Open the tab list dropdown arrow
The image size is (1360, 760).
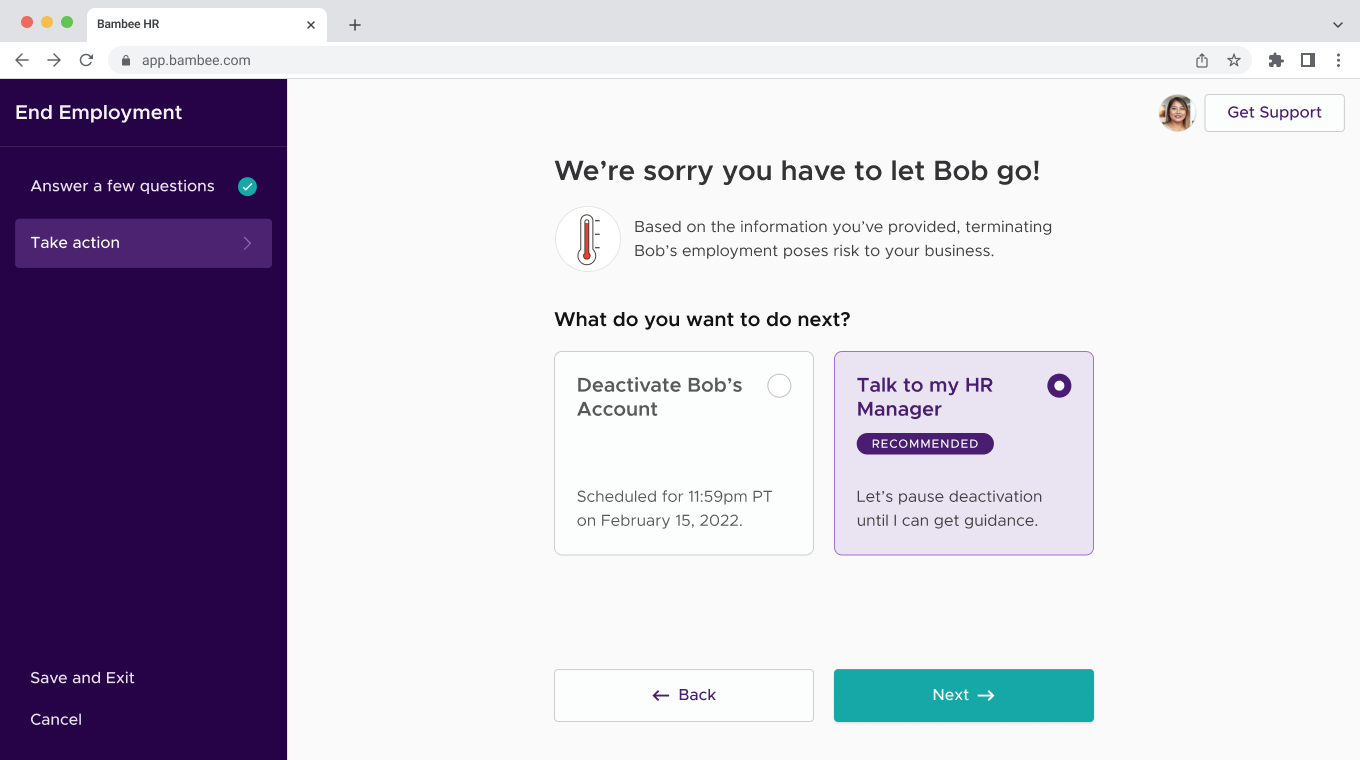[x=1338, y=24]
